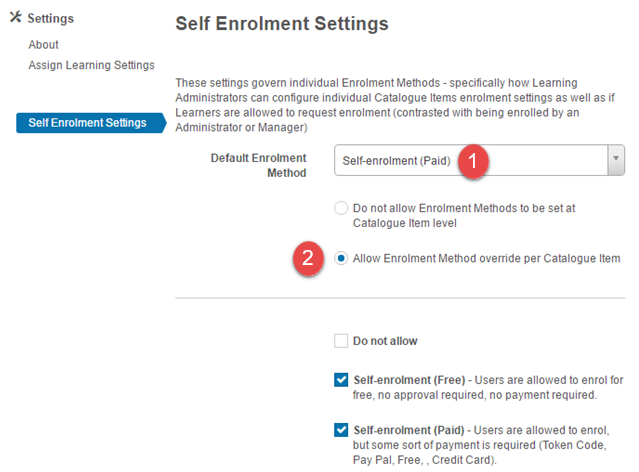Click the Settings wrench icon

(15, 19)
